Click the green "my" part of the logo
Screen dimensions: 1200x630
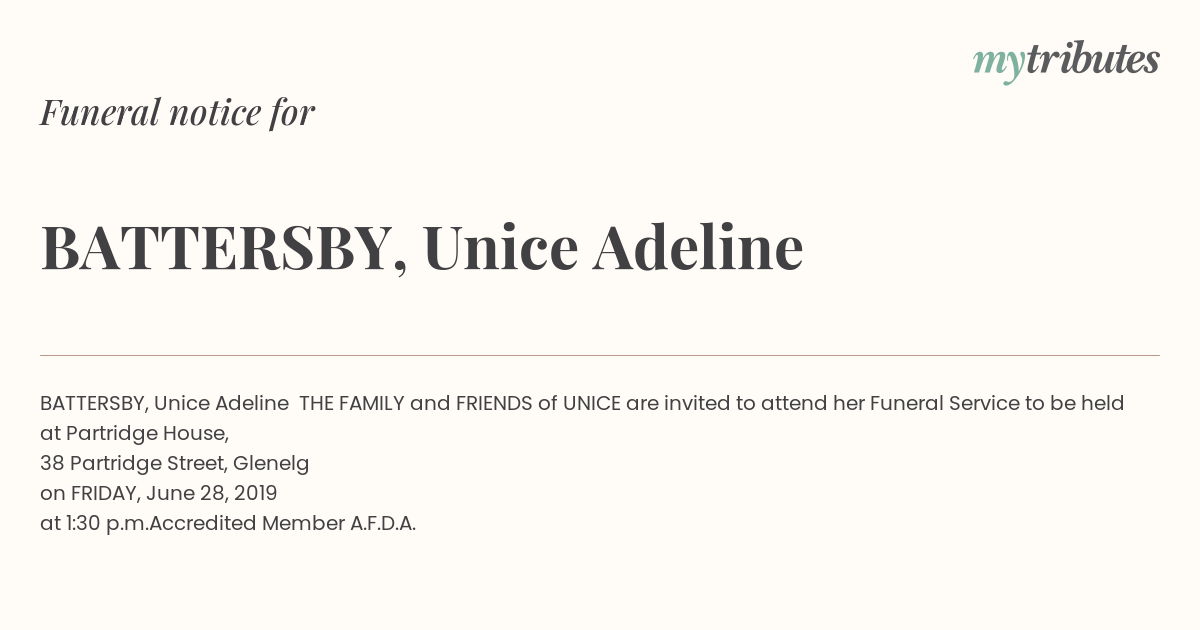point(998,62)
